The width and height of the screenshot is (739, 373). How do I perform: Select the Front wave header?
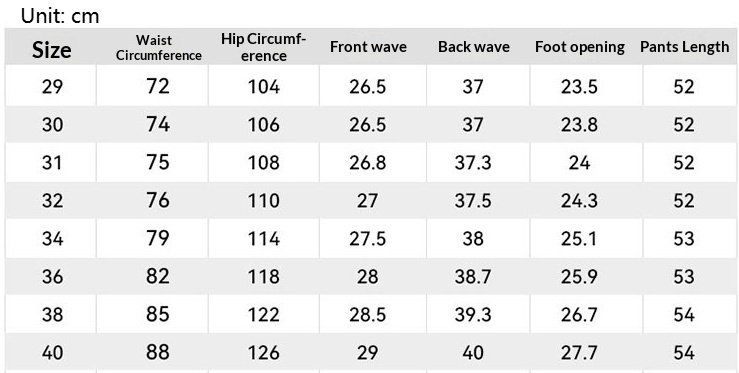pos(368,47)
